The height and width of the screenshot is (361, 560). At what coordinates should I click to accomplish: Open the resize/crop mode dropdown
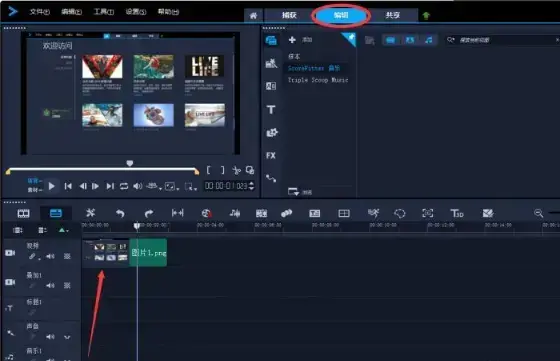click(190, 186)
